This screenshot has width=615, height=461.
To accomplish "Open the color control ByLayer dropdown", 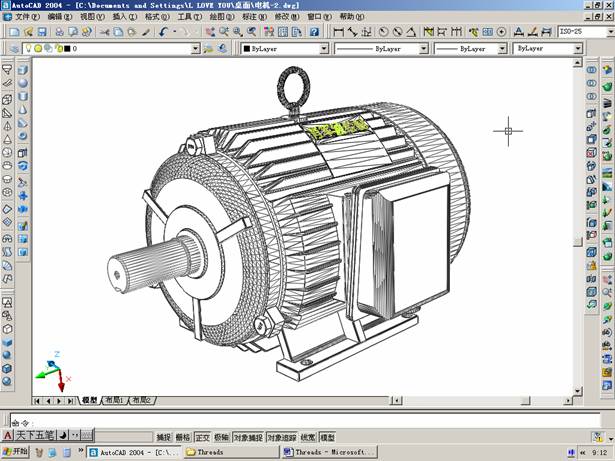I will (x=324, y=49).
